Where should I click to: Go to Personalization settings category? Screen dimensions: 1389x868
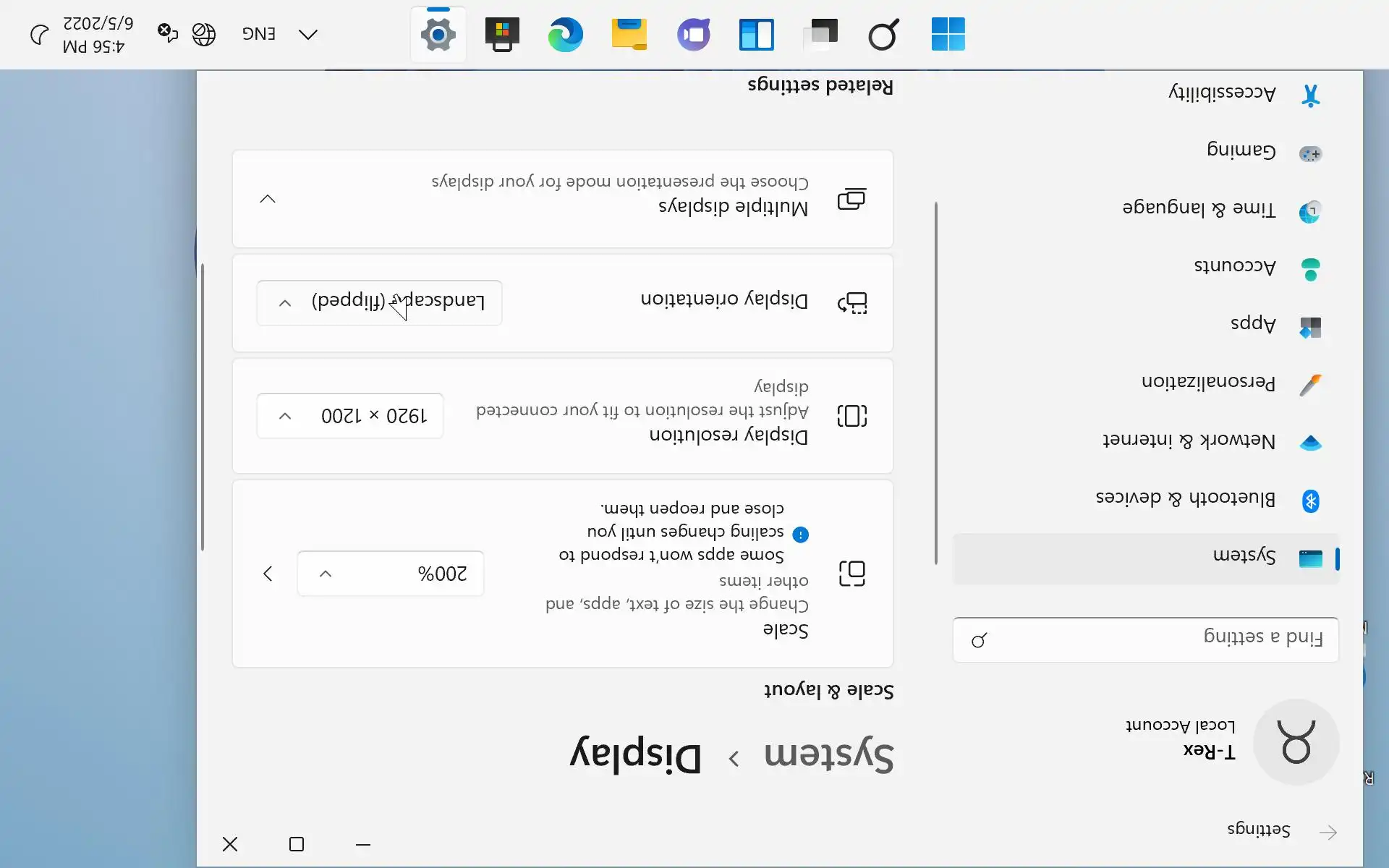pyautogui.click(x=1208, y=383)
